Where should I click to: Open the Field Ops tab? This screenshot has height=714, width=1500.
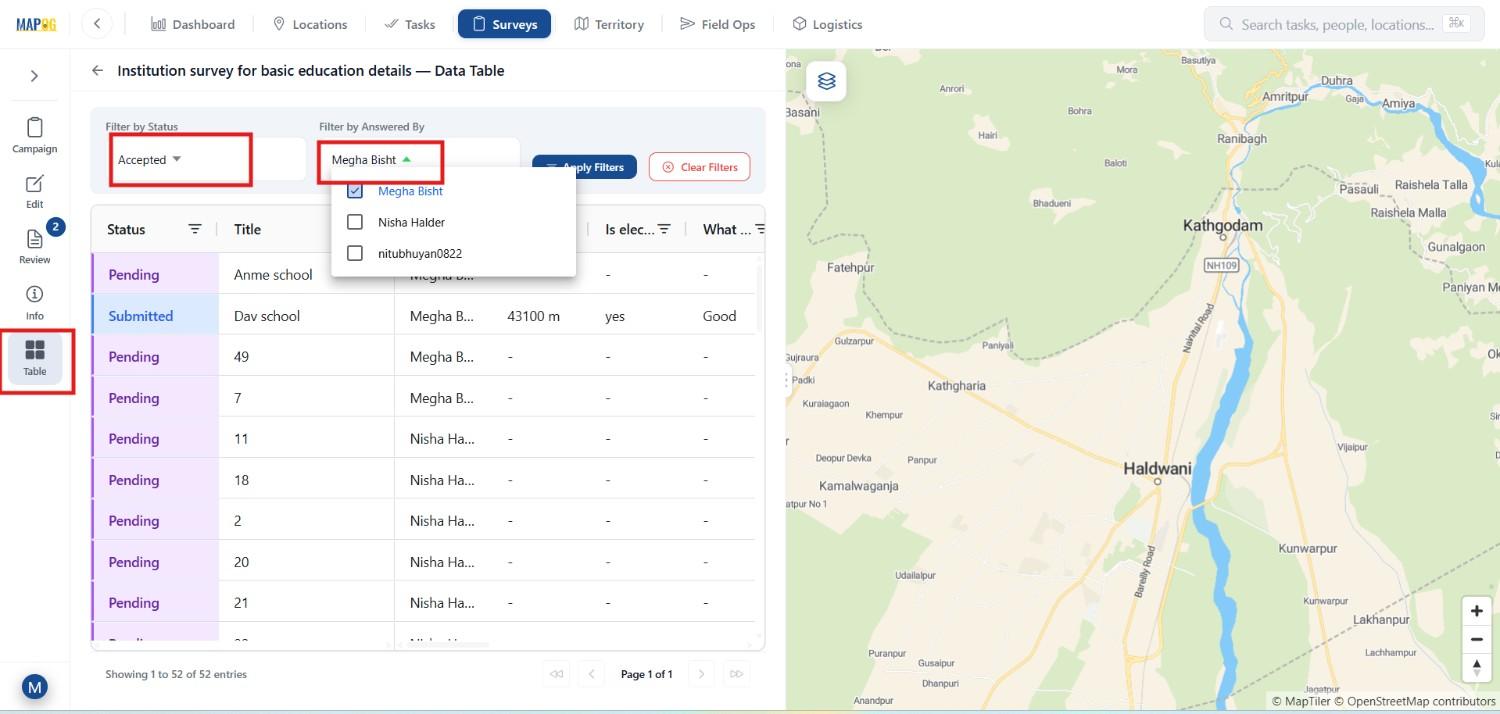[717, 24]
